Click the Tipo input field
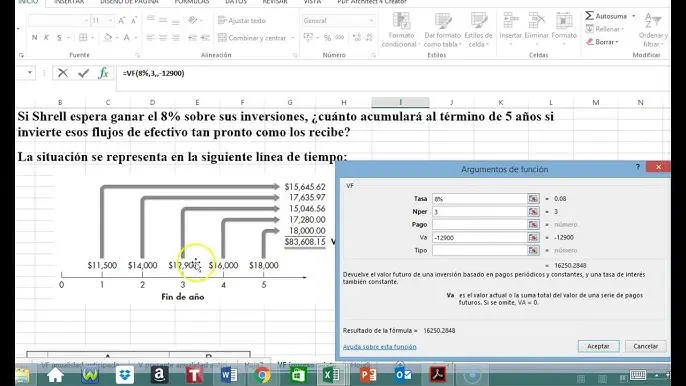Image resolution: width=686 pixels, height=386 pixels. (x=480, y=250)
